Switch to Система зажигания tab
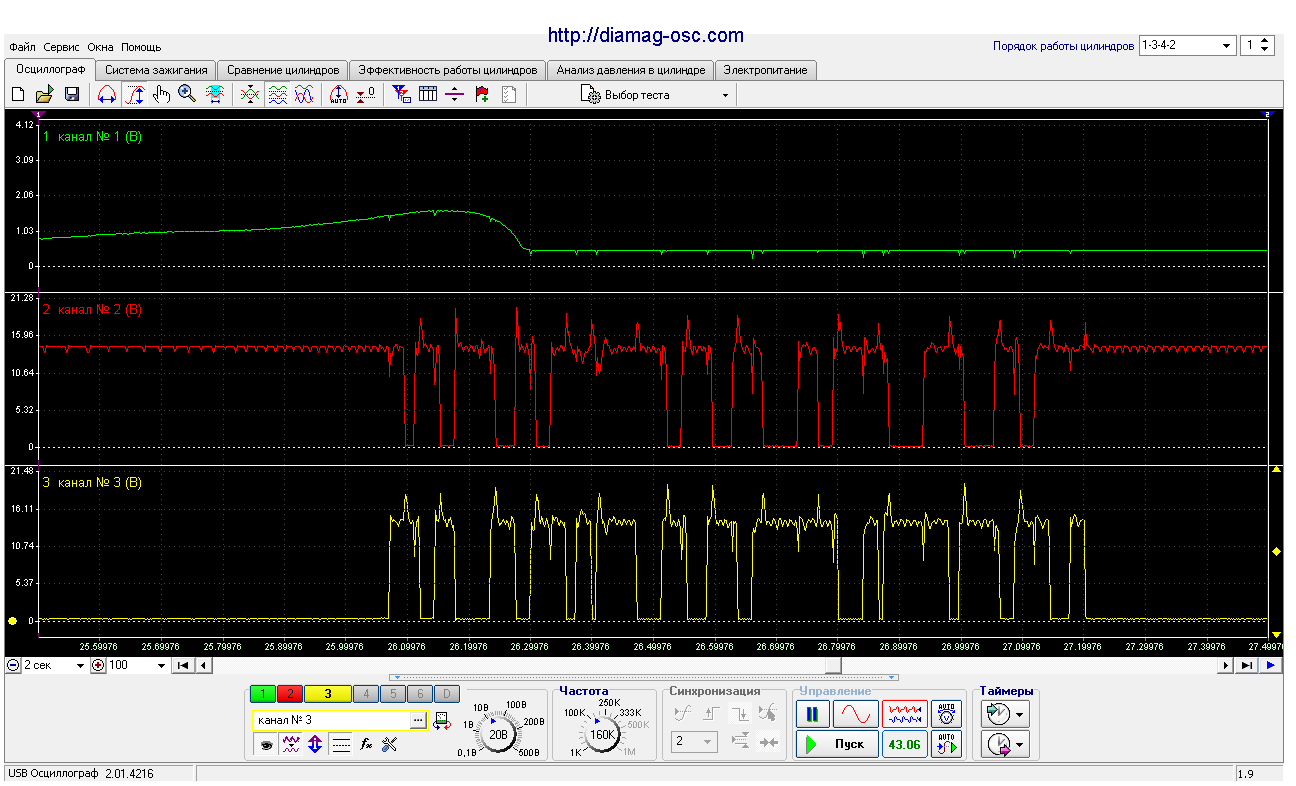Viewport: 1296px width, 786px height. (156, 70)
